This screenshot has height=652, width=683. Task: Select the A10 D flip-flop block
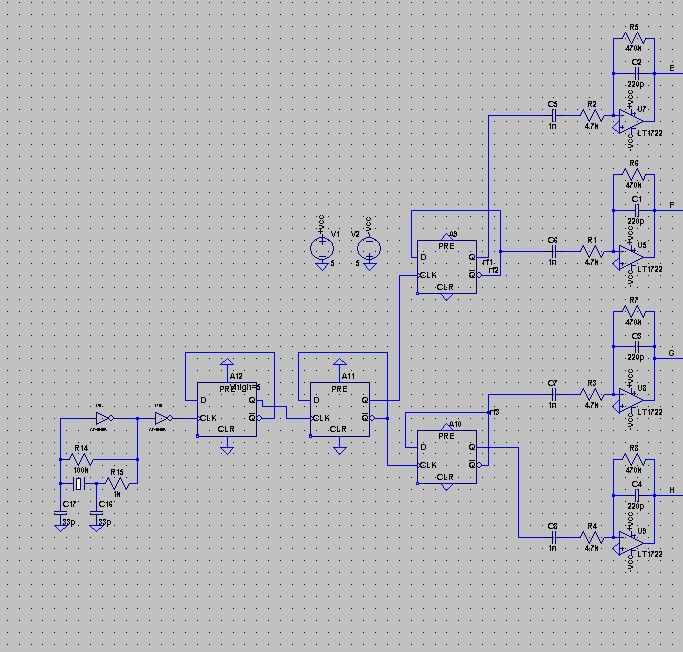click(x=447, y=457)
